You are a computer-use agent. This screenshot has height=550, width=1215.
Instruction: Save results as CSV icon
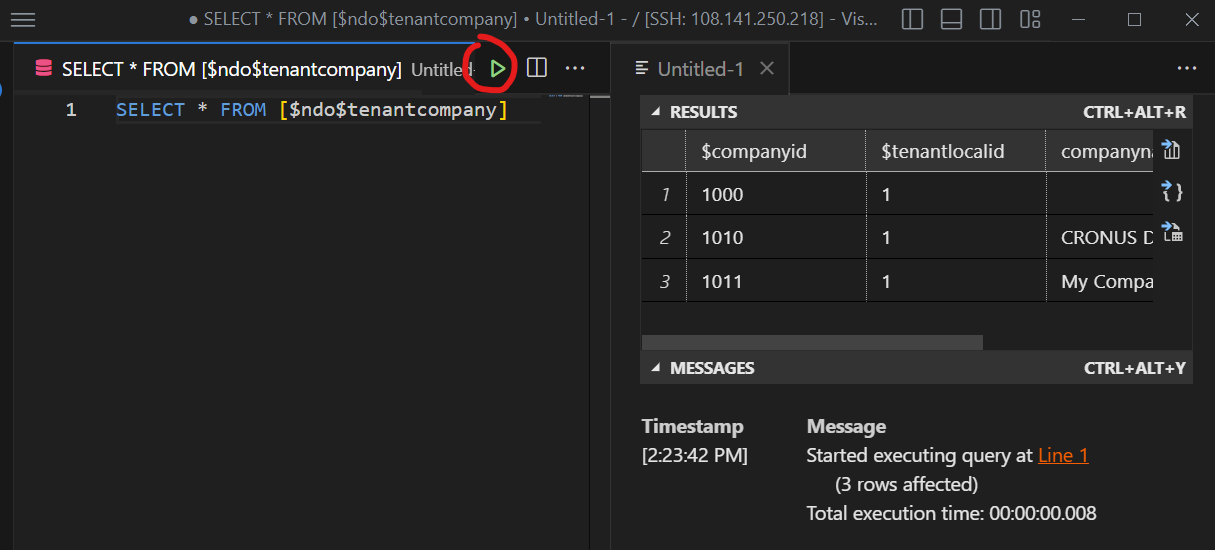(1172, 151)
